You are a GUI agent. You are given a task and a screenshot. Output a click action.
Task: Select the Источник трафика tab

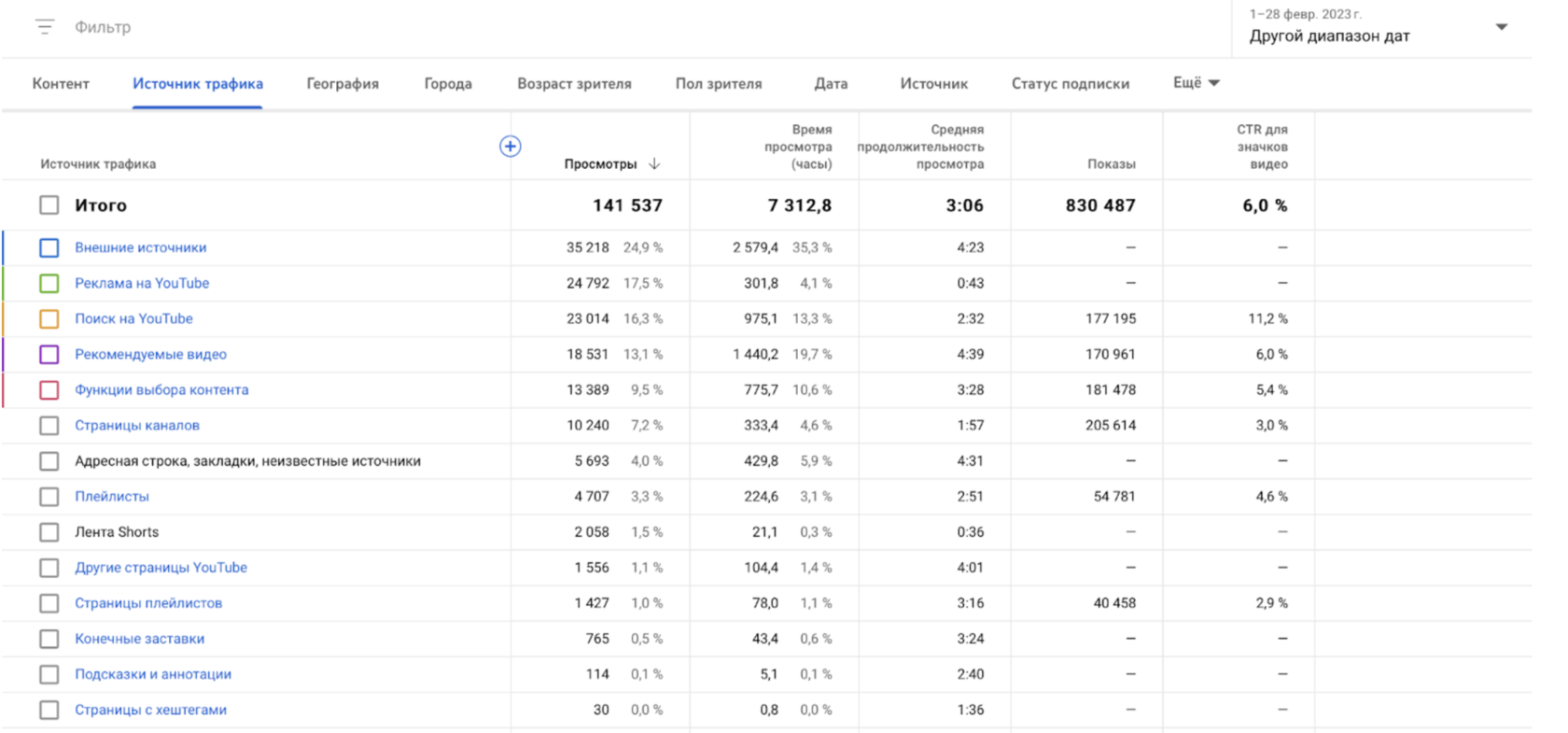point(198,83)
